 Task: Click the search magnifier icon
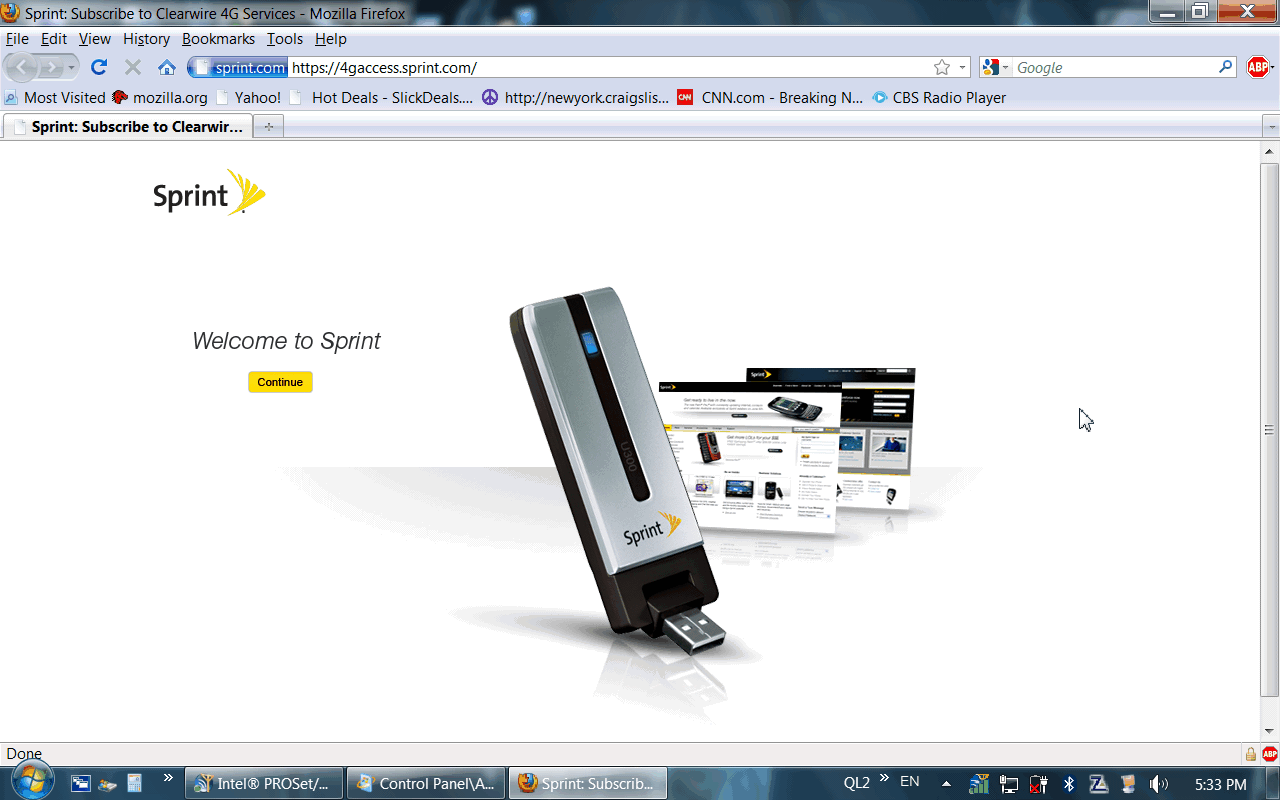(1226, 67)
